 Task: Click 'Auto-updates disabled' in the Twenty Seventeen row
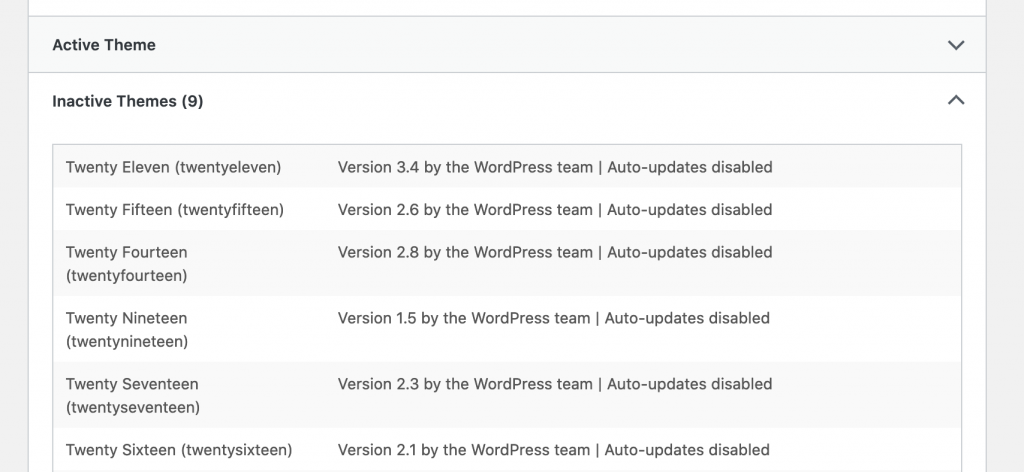tap(690, 384)
